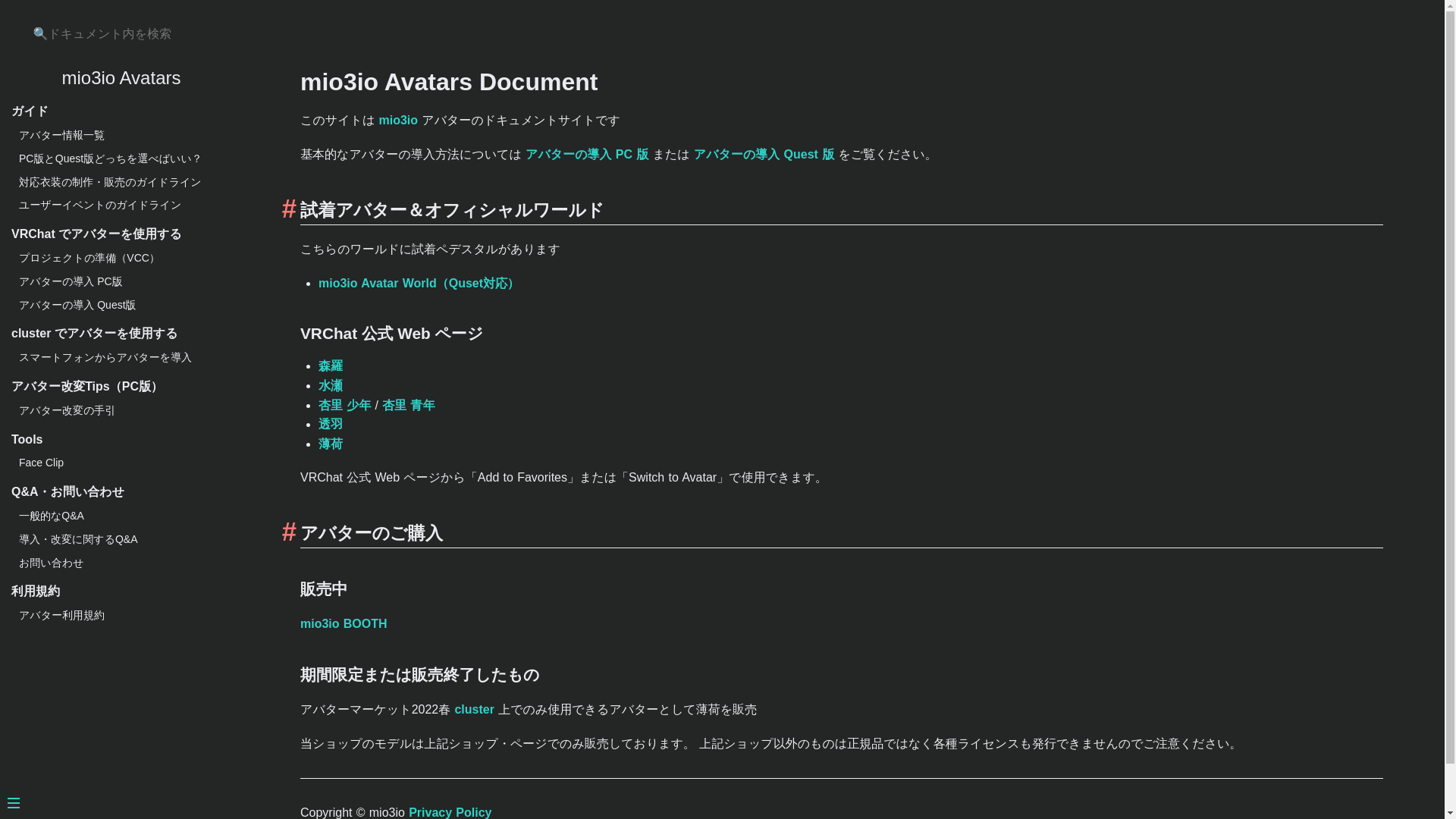This screenshot has width=1456, height=819.
Task: Follow the cluster link in sales text
Action: click(x=474, y=710)
